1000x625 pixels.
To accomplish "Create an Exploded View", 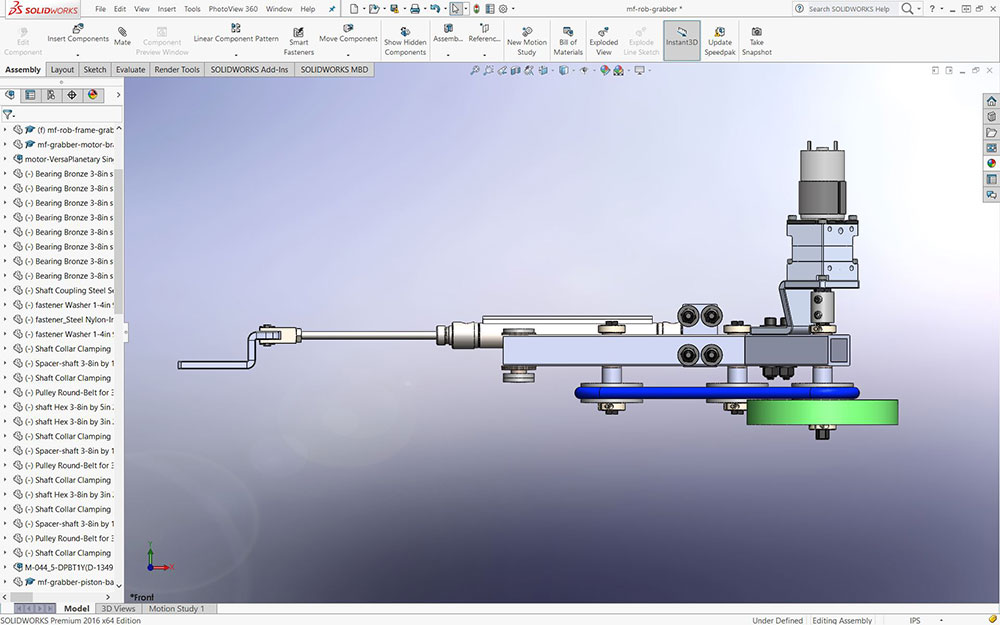I will tap(603, 32).
